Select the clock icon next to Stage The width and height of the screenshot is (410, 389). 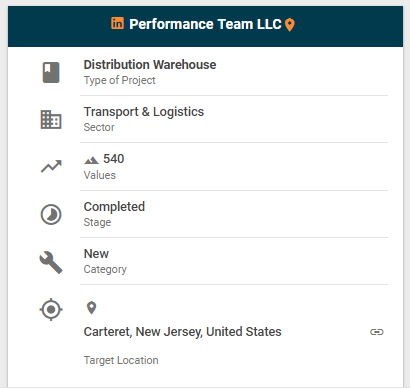click(x=51, y=214)
